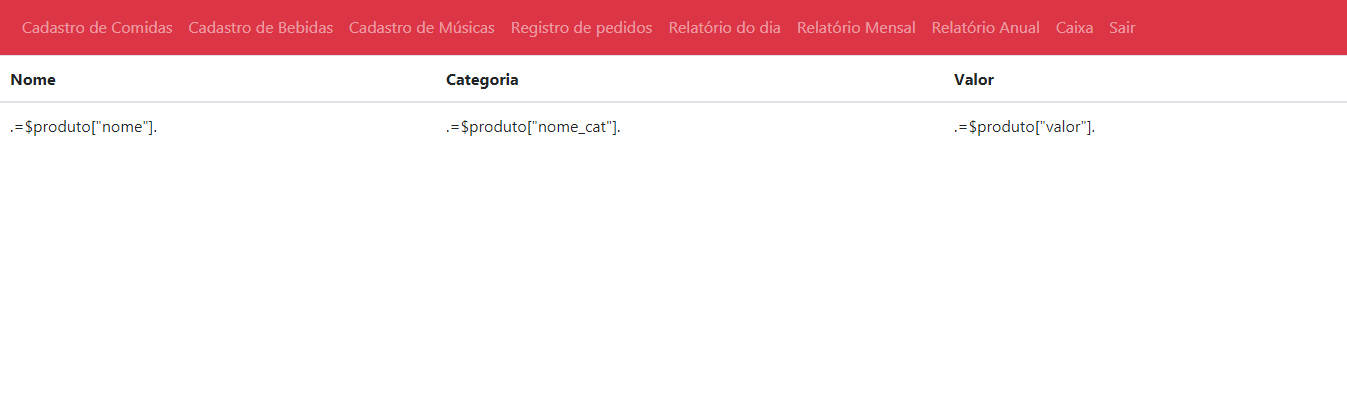View the Relatório Mensal page
The image size is (1347, 410).
click(856, 28)
